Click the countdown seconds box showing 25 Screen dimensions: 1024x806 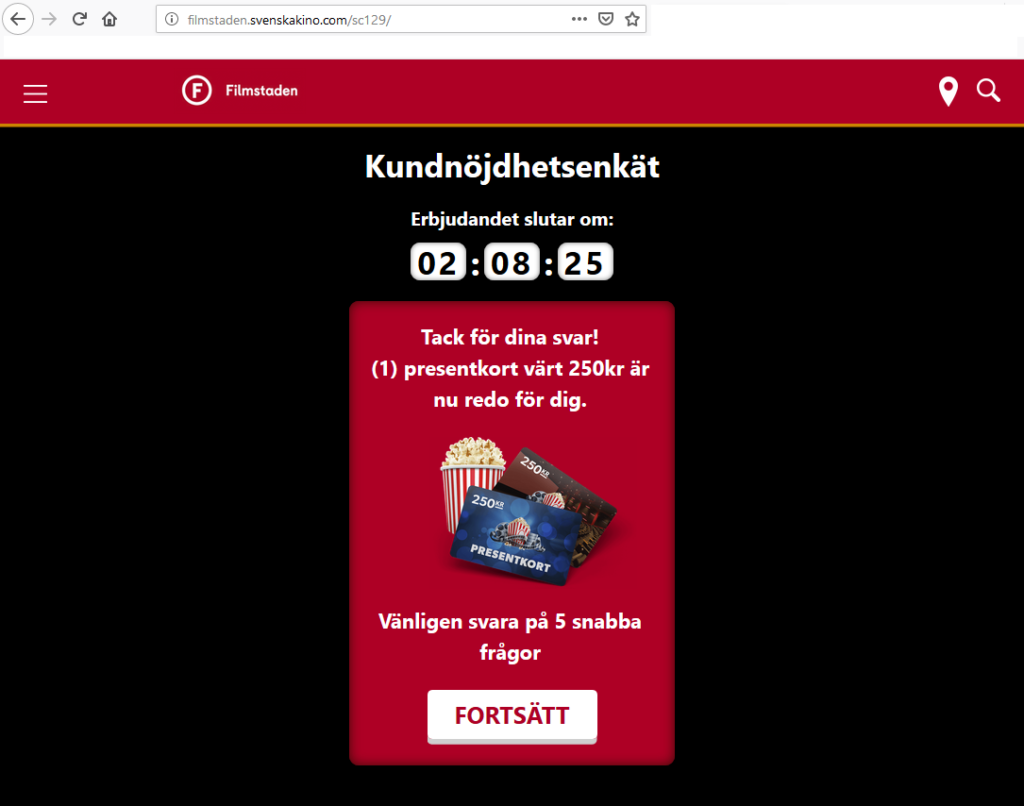[585, 262]
